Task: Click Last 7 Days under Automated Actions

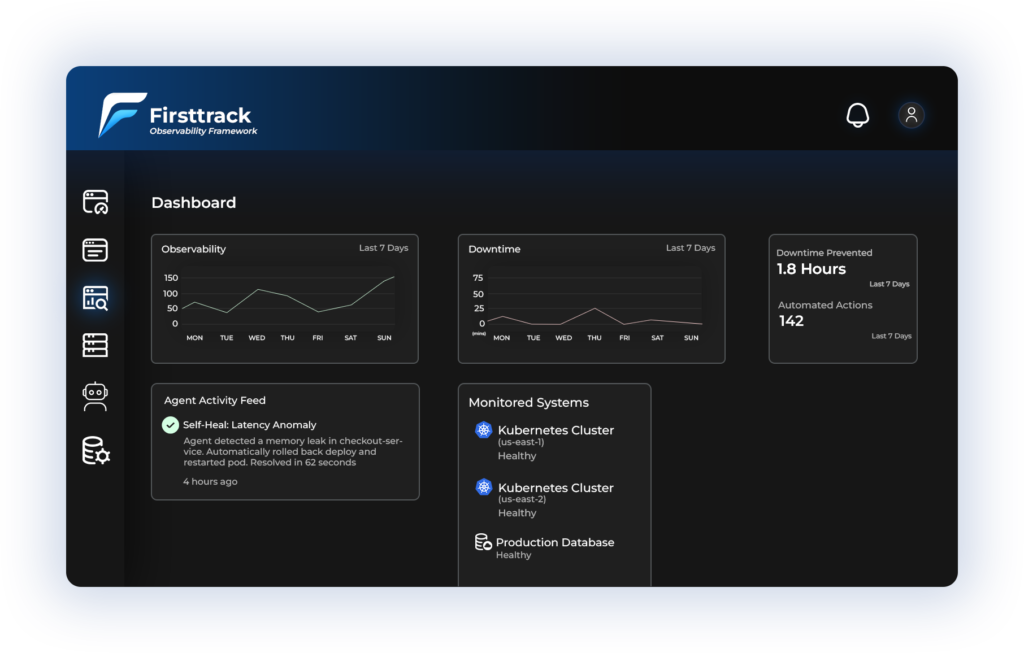Action: [x=891, y=336]
